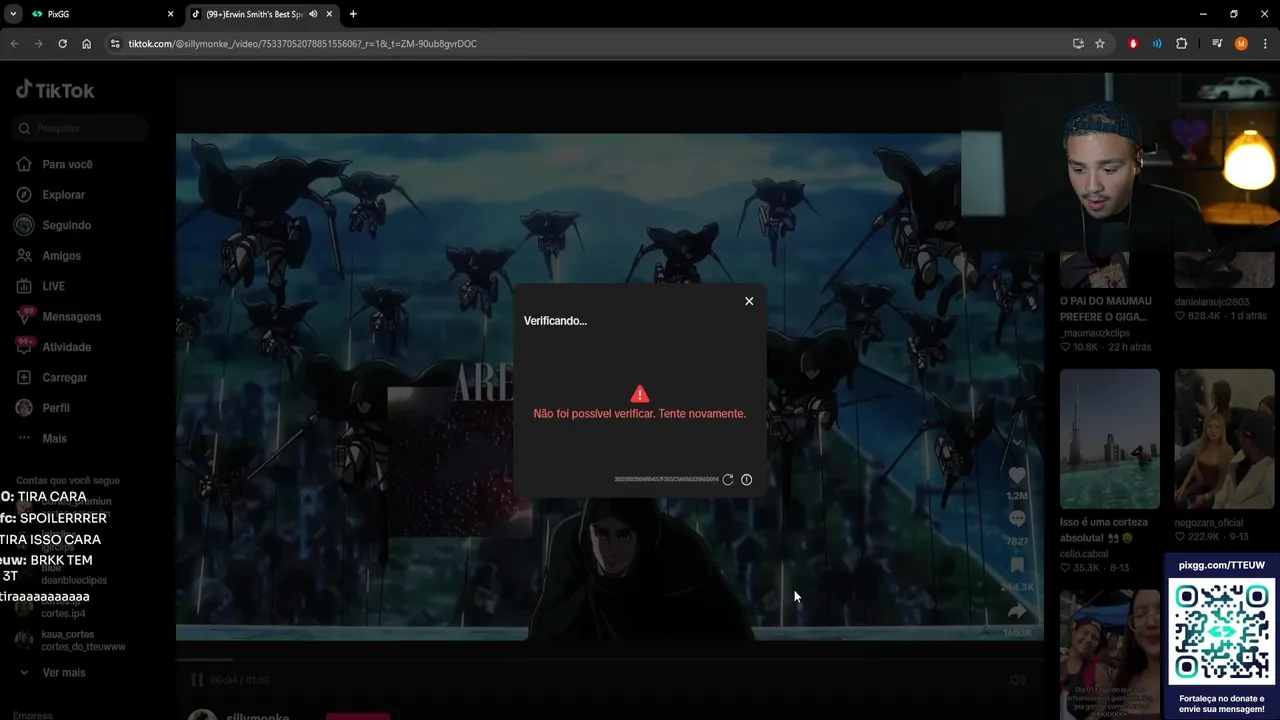Screen dimensions: 1280x720
Task: Open the danielaraujo2803 creator link
Action: [1212, 301]
